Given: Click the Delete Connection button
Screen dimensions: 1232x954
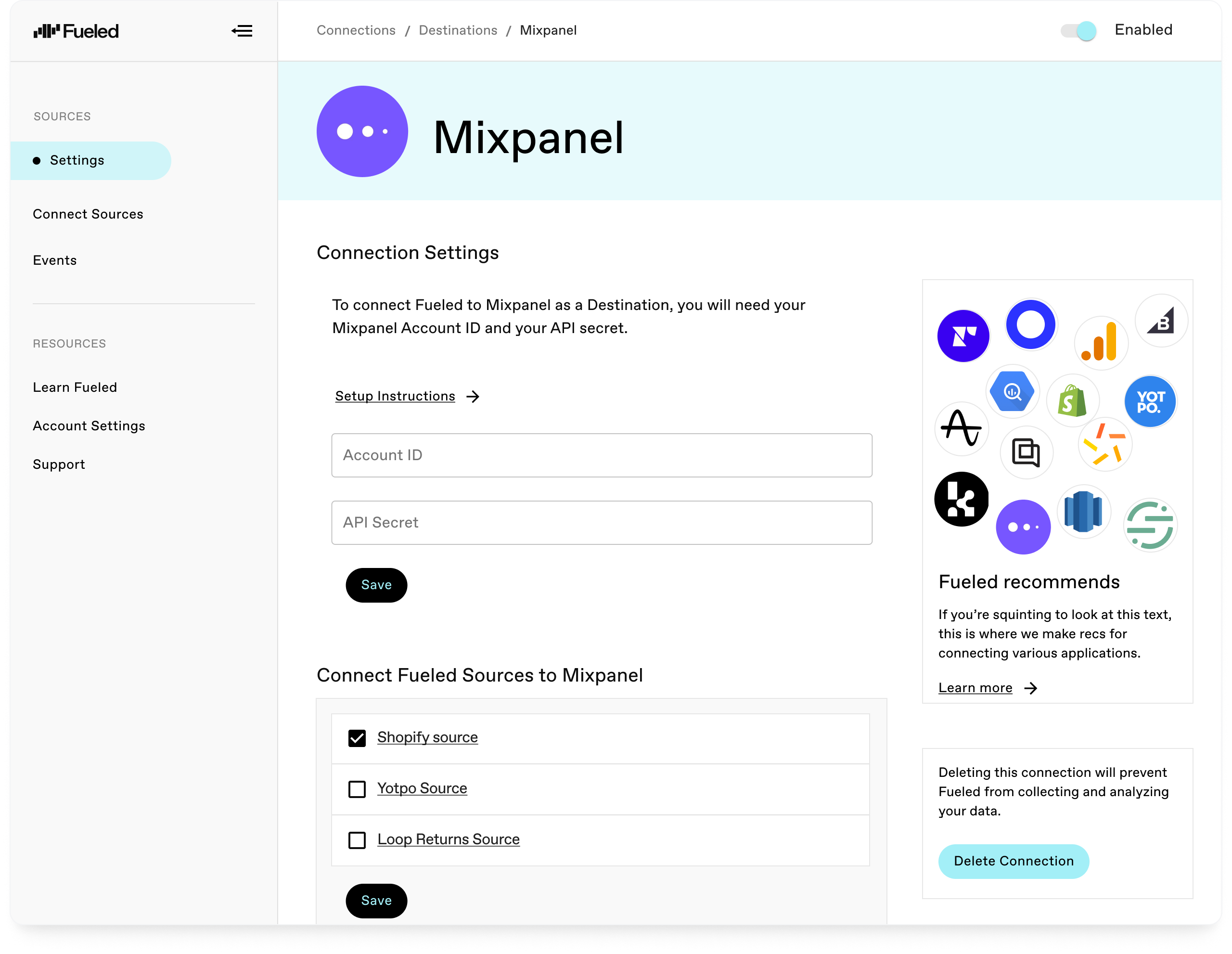Looking at the screenshot, I should point(1013,861).
